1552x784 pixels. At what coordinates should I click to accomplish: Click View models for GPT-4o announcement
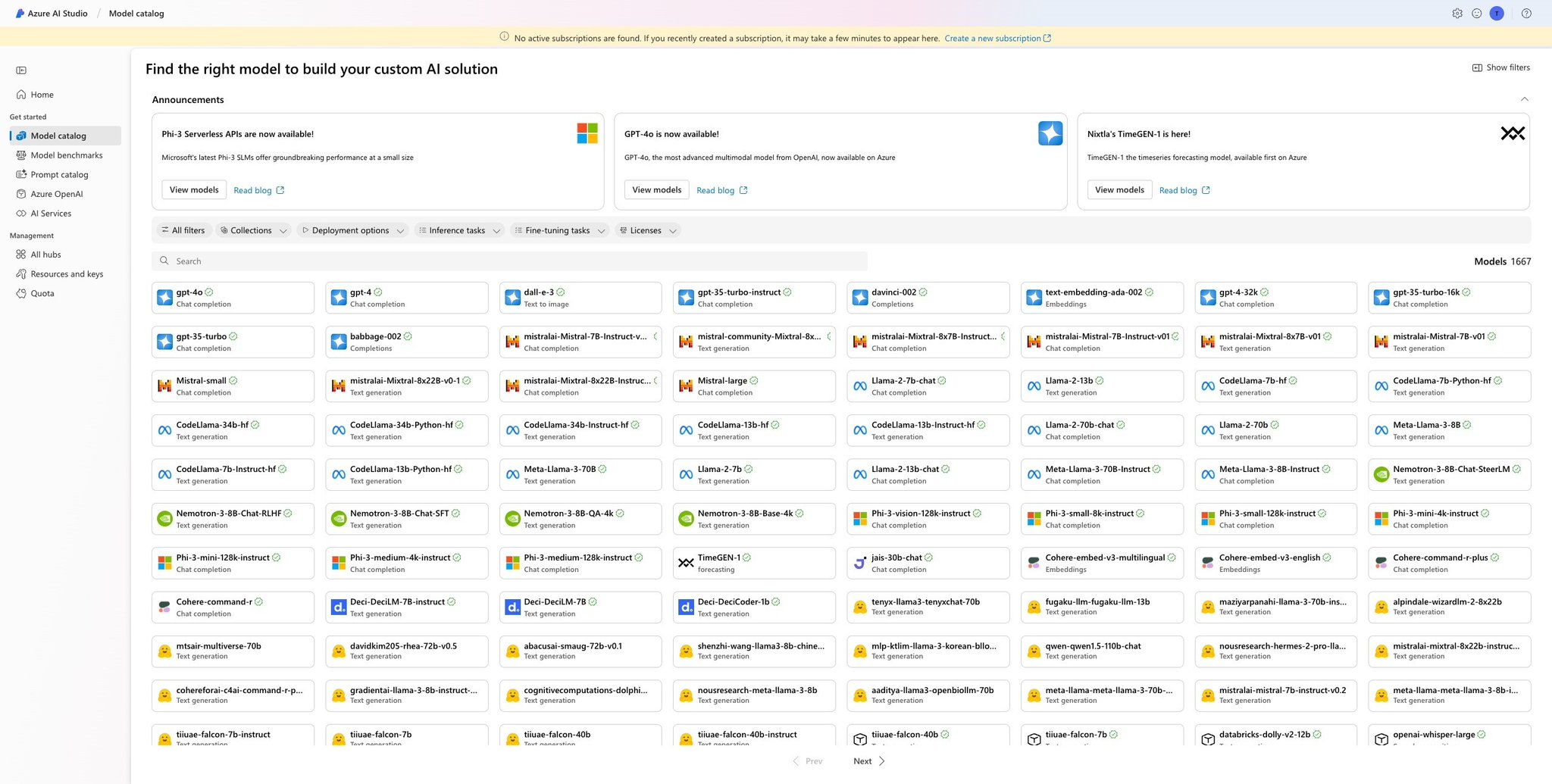coord(656,190)
